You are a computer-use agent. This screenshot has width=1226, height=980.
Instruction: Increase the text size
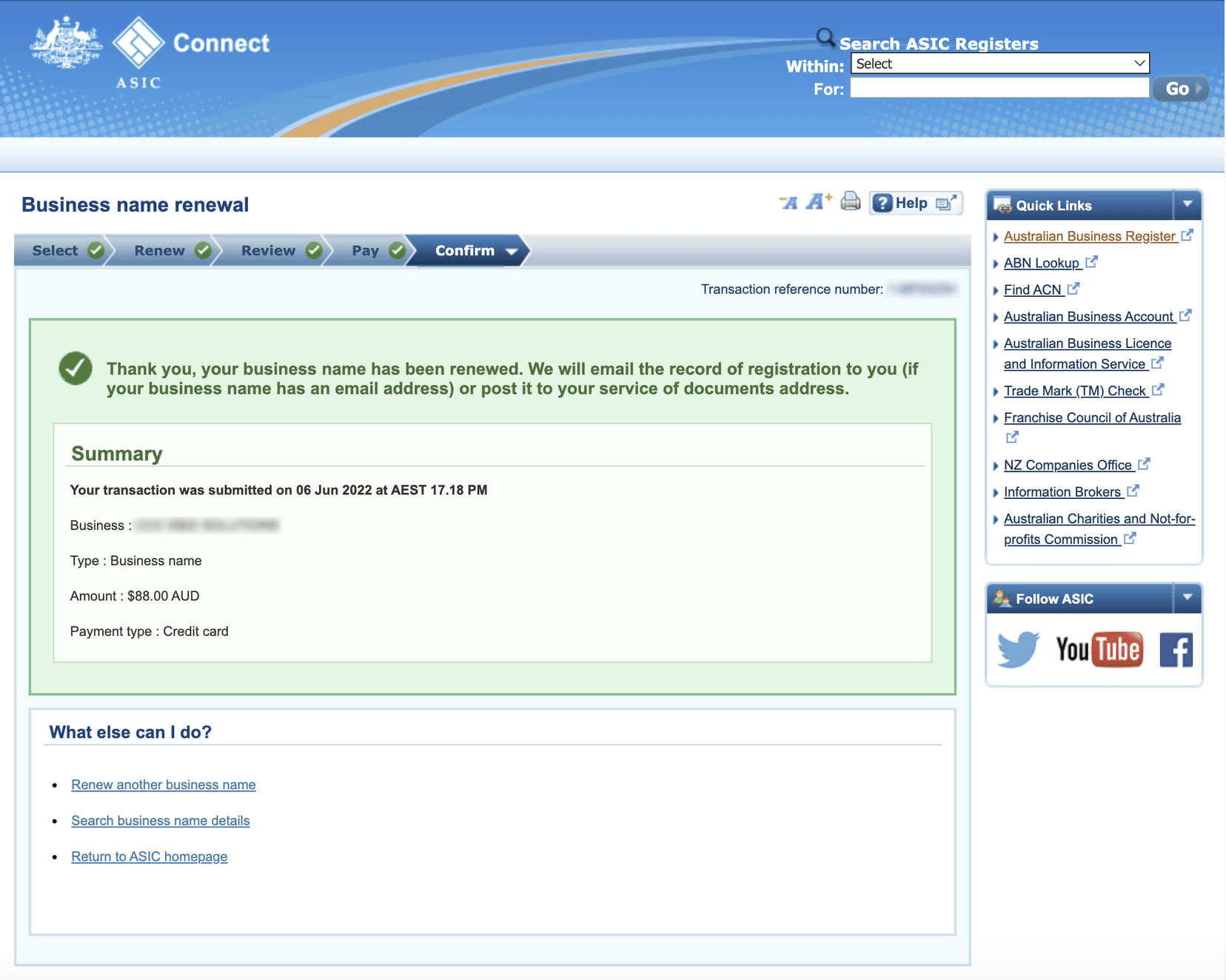(x=819, y=201)
